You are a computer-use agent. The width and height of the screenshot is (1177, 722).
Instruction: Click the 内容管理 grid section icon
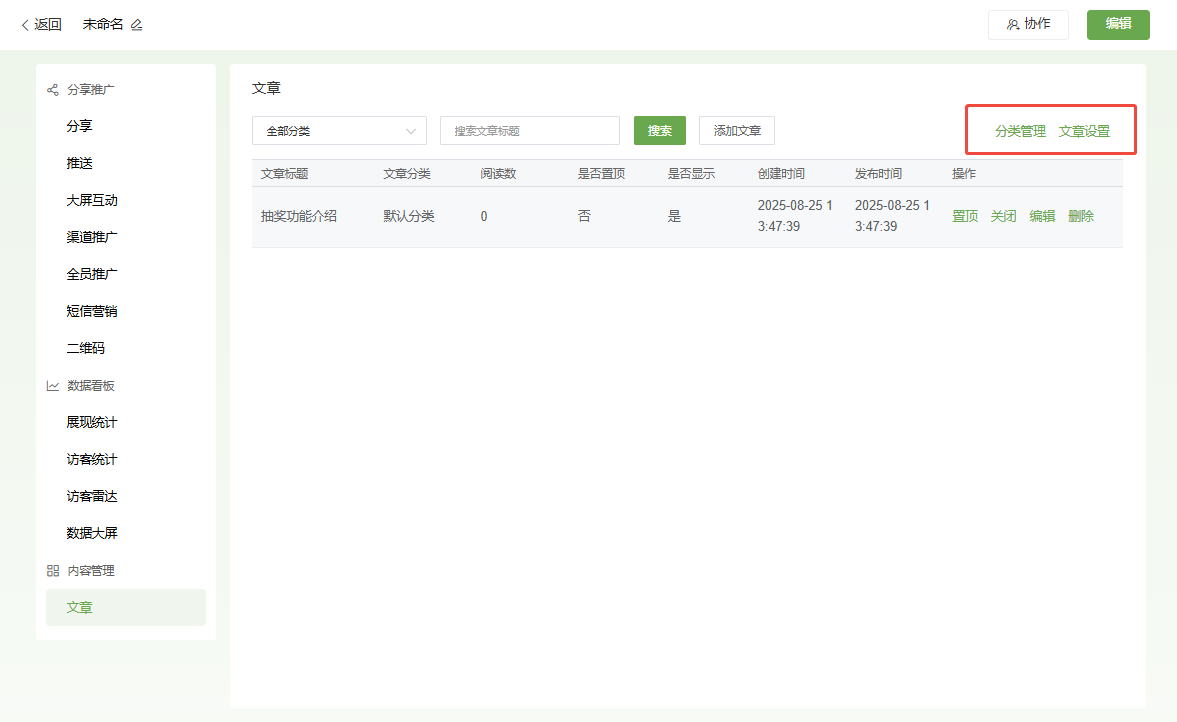coord(53,571)
